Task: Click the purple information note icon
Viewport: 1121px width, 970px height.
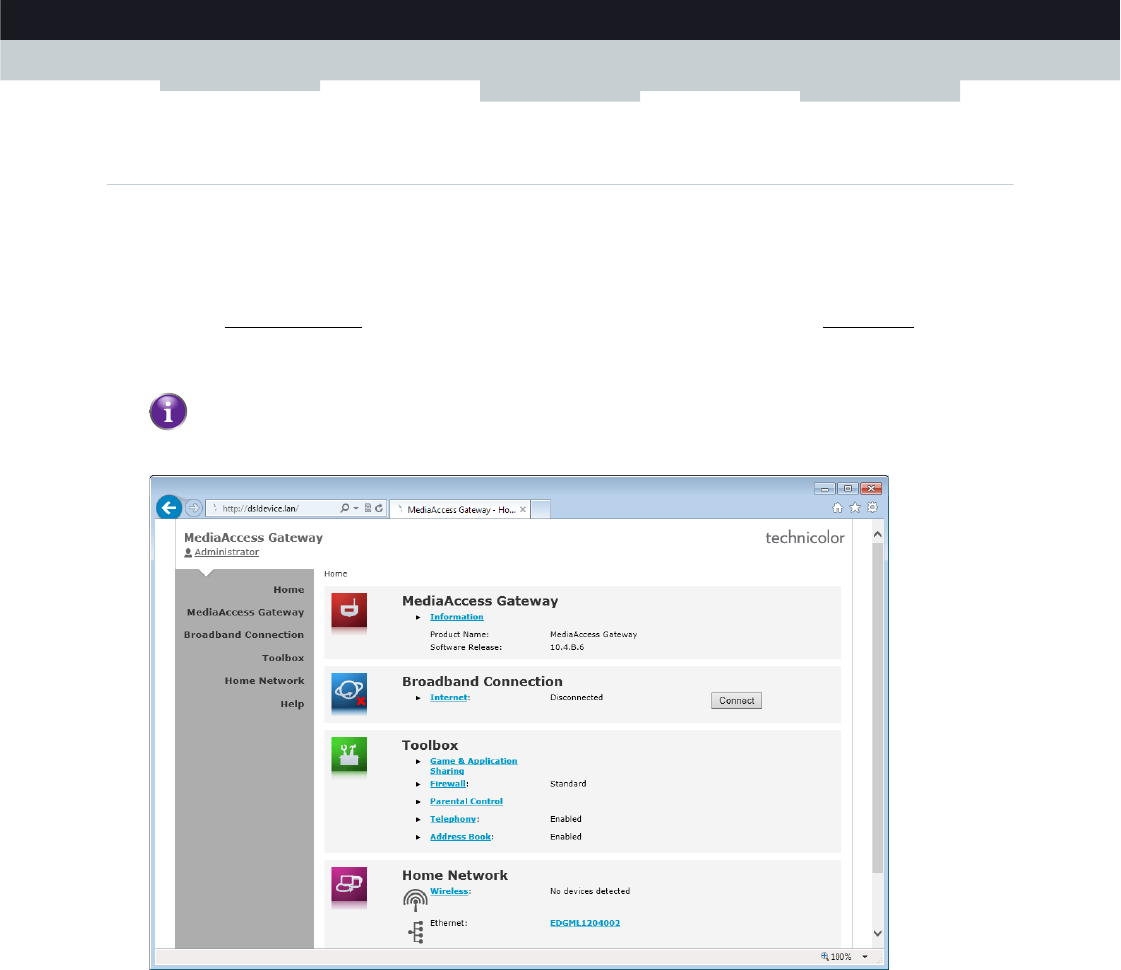Action: (x=168, y=412)
